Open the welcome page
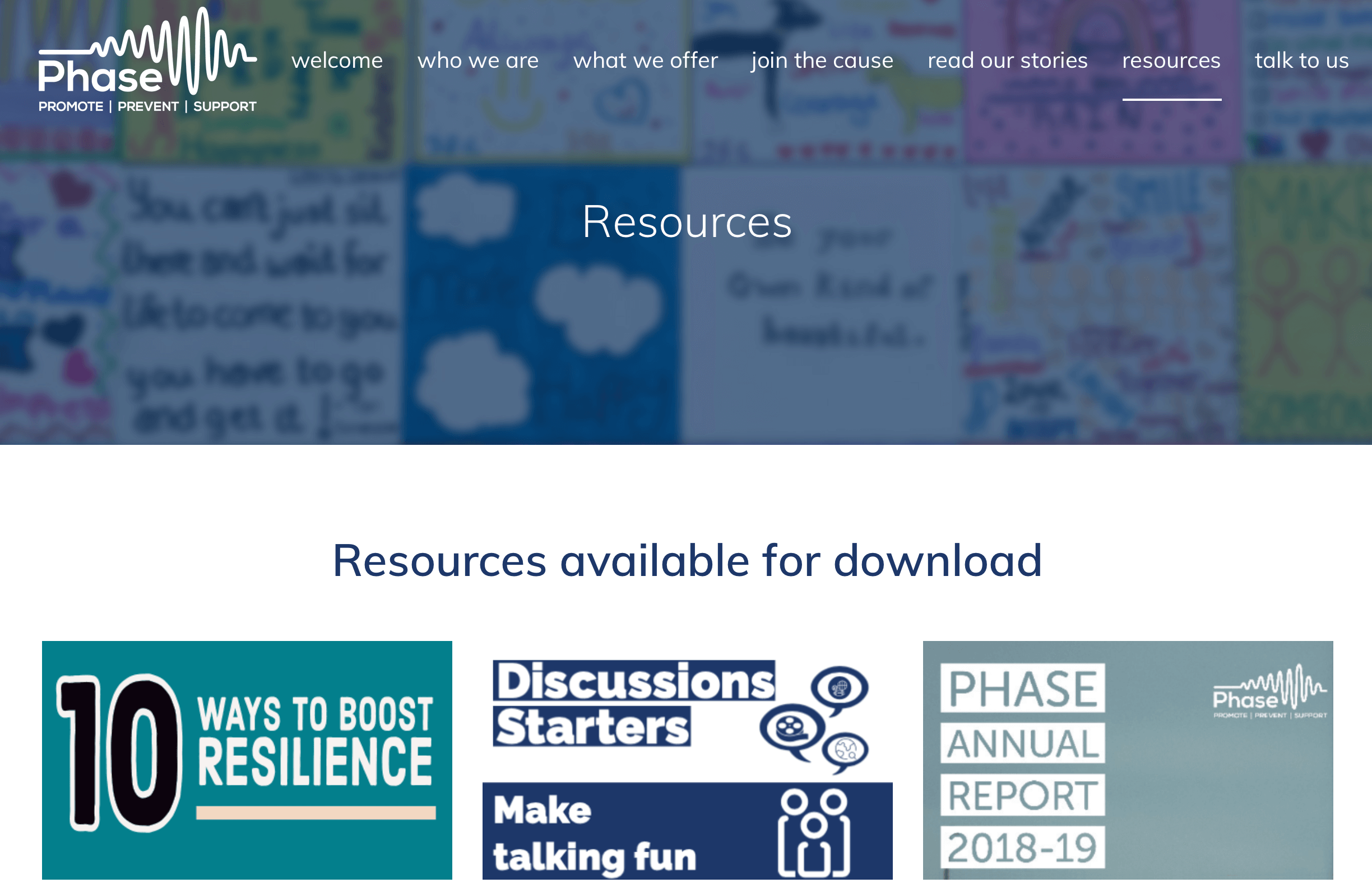Image resolution: width=1372 pixels, height=892 pixels. 337,61
